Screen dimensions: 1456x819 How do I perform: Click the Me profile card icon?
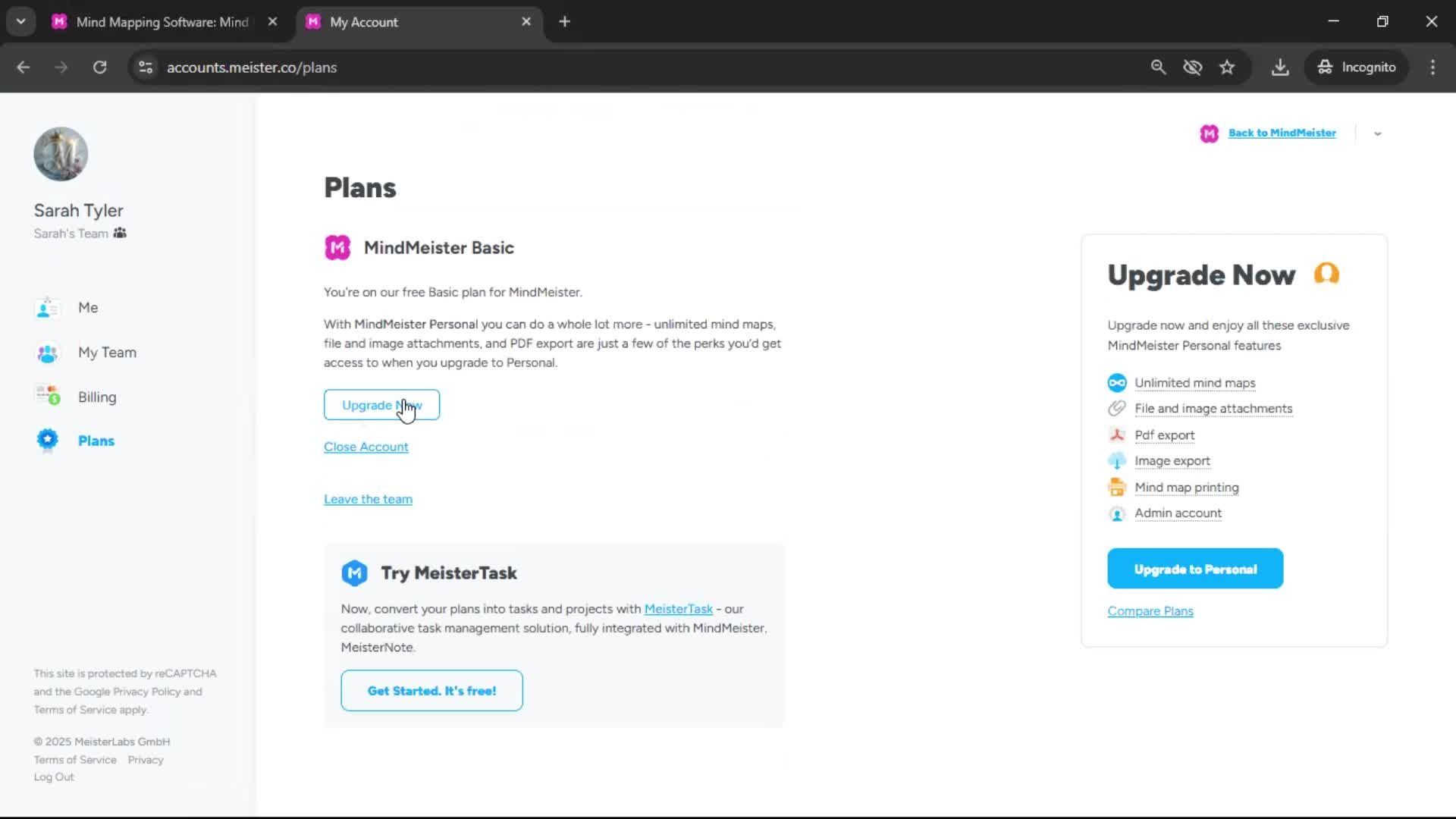47,308
